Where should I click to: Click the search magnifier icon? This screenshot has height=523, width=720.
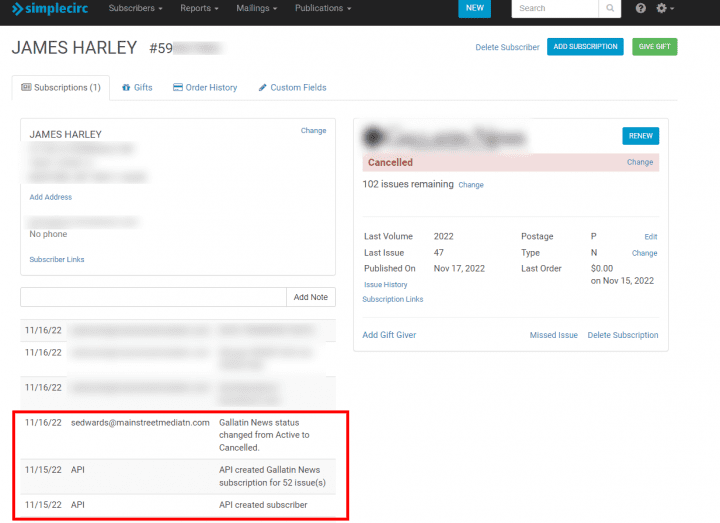pos(610,8)
